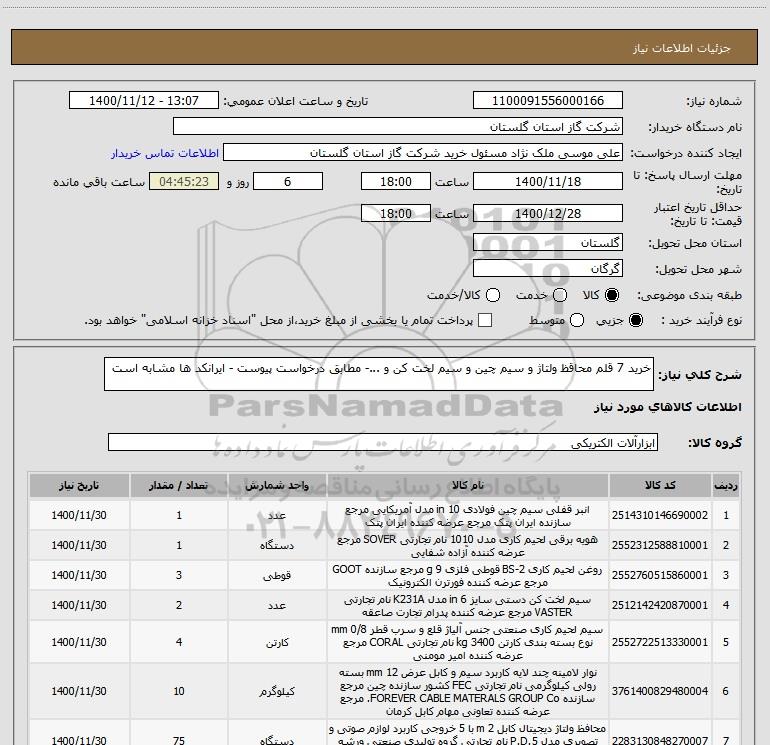Click the general description text box
Screen dimensions: 770x745
pyautogui.click(x=379, y=374)
